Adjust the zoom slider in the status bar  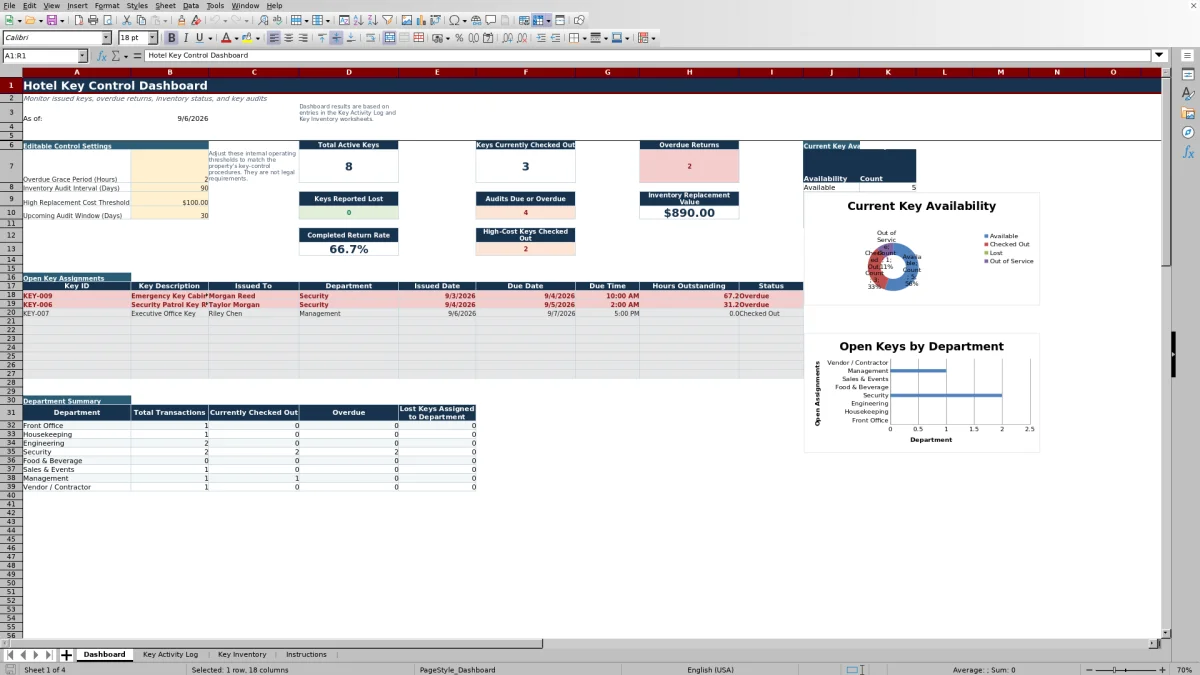pyautogui.click(x=1128, y=670)
